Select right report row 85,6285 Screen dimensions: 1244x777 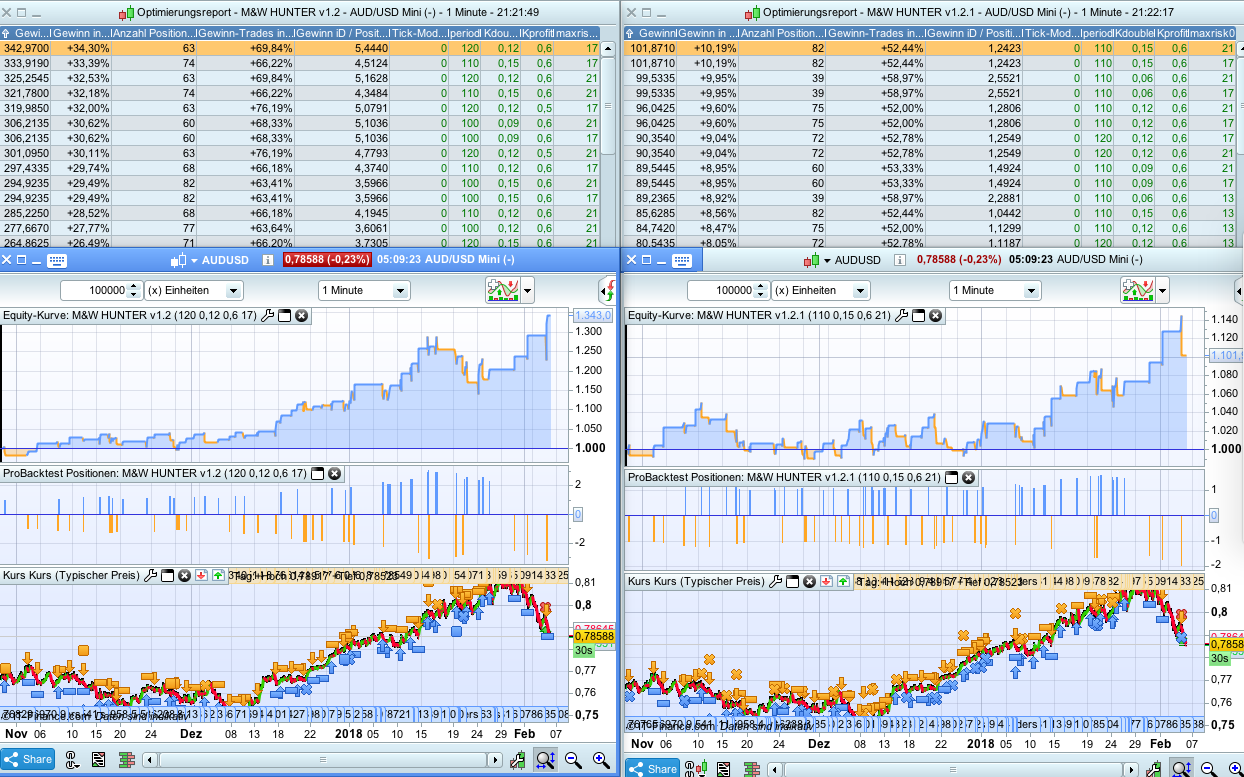point(930,213)
